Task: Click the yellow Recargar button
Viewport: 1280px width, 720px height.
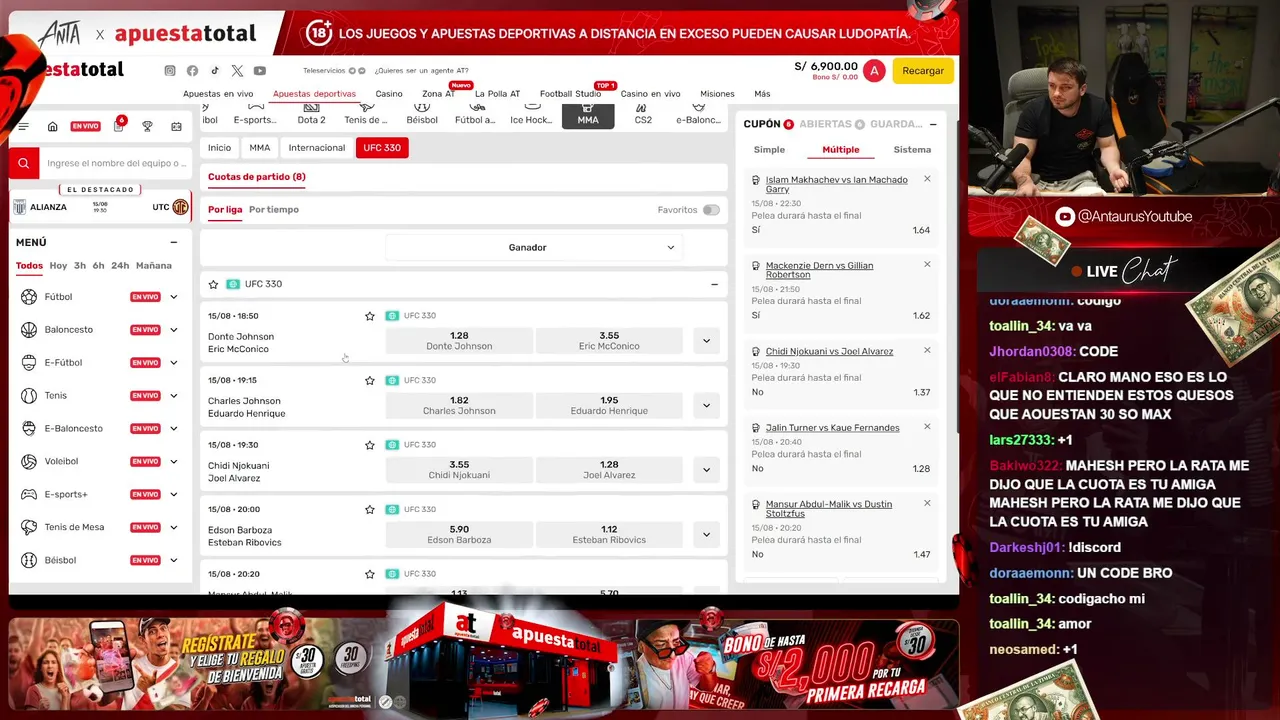Action: tap(923, 71)
